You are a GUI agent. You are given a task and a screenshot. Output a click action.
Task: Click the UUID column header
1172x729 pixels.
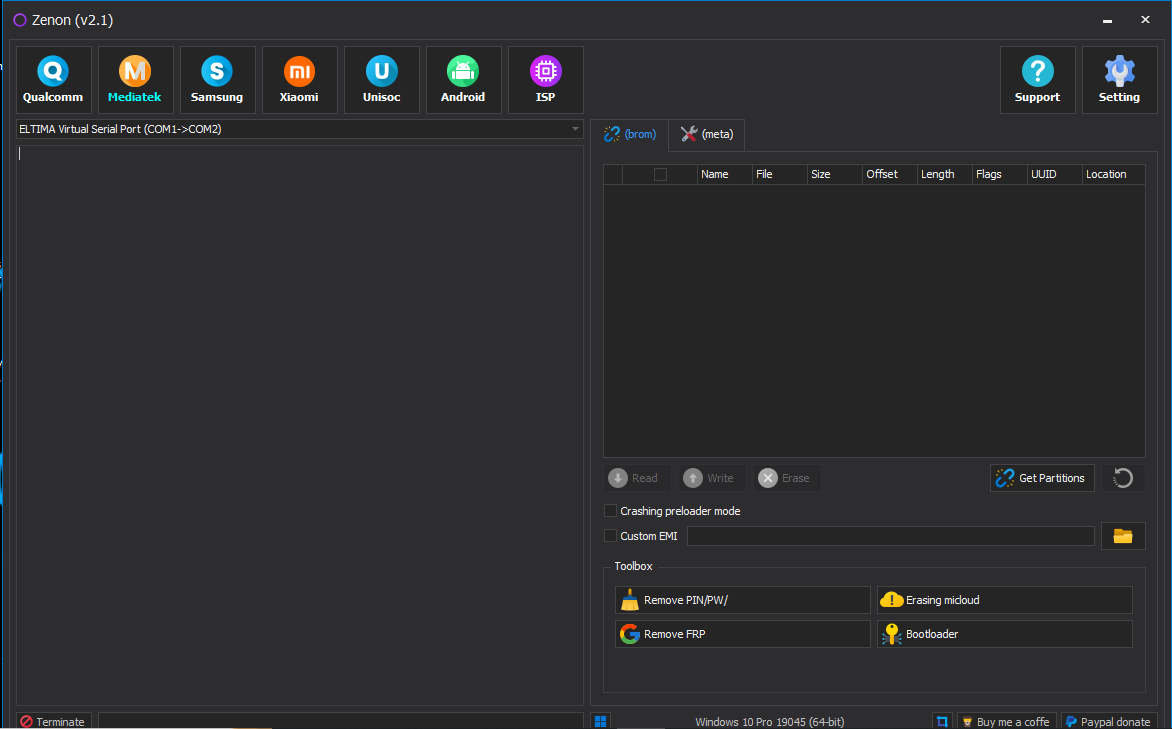coord(1055,174)
